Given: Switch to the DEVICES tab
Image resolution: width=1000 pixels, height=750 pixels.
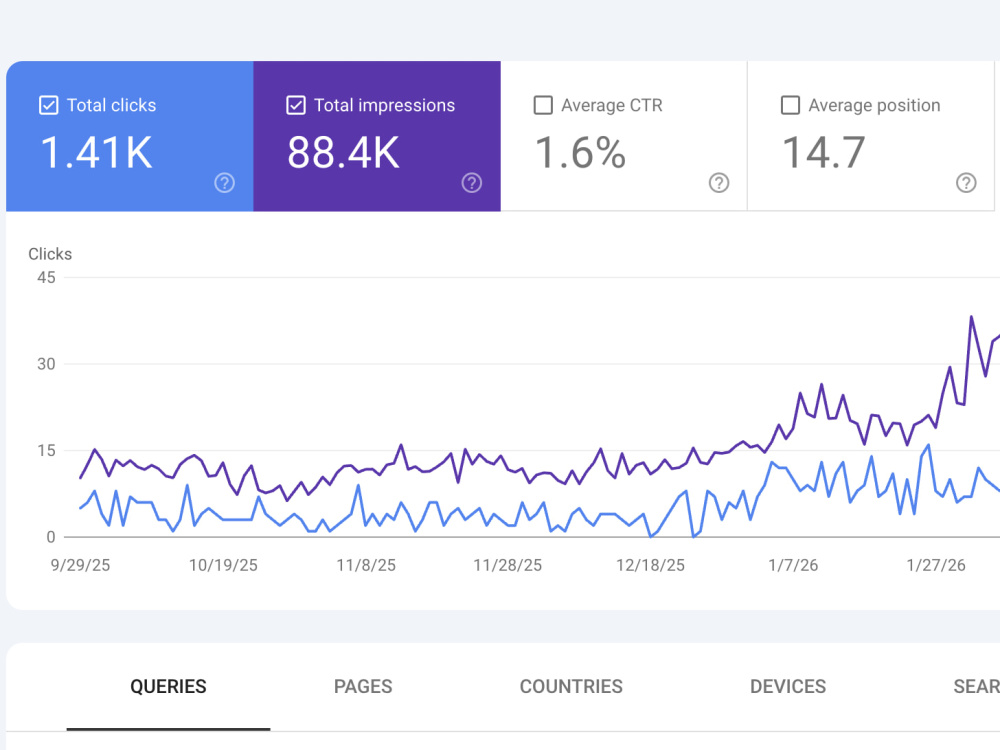Looking at the screenshot, I should [788, 687].
